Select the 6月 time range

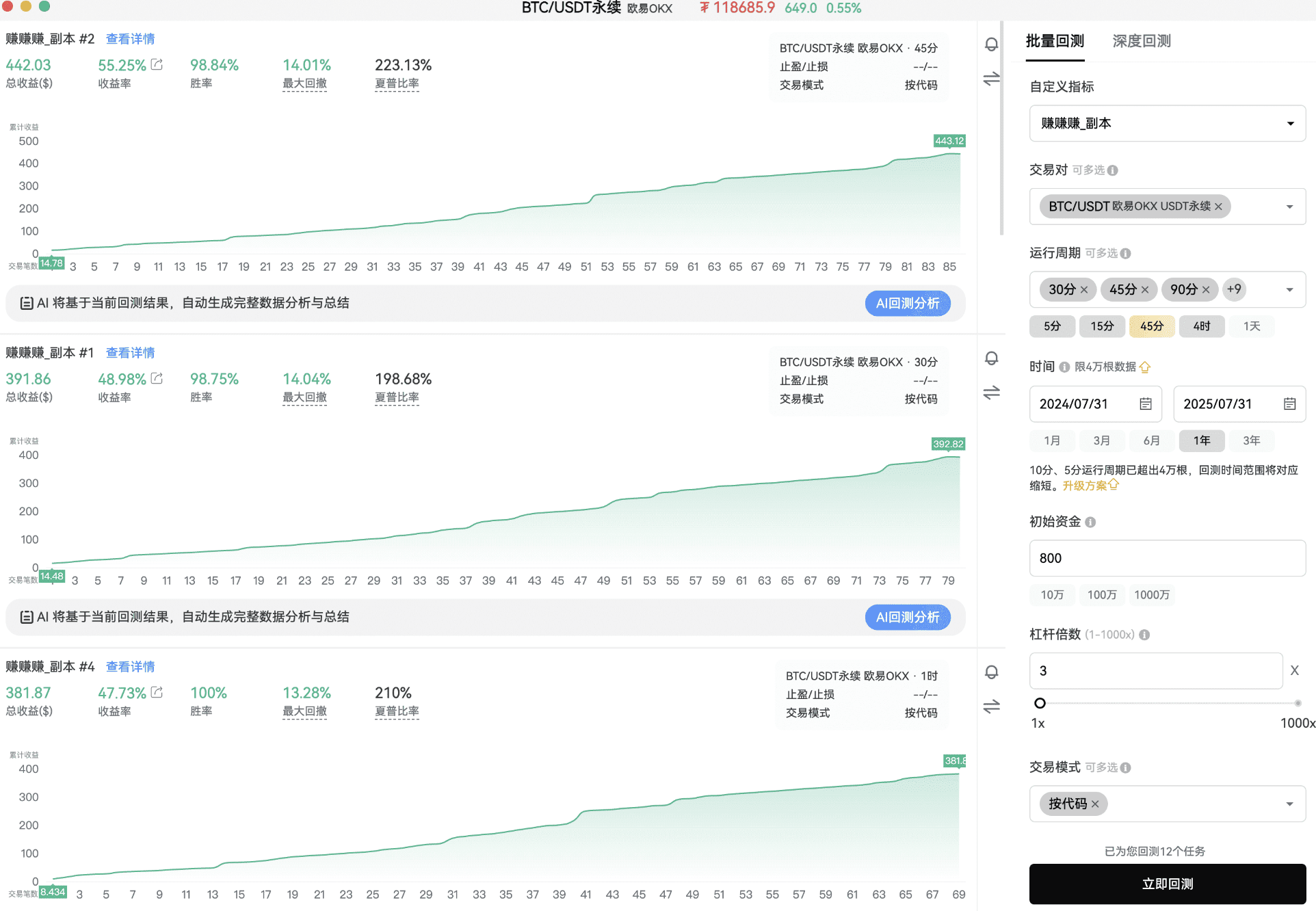click(1152, 440)
